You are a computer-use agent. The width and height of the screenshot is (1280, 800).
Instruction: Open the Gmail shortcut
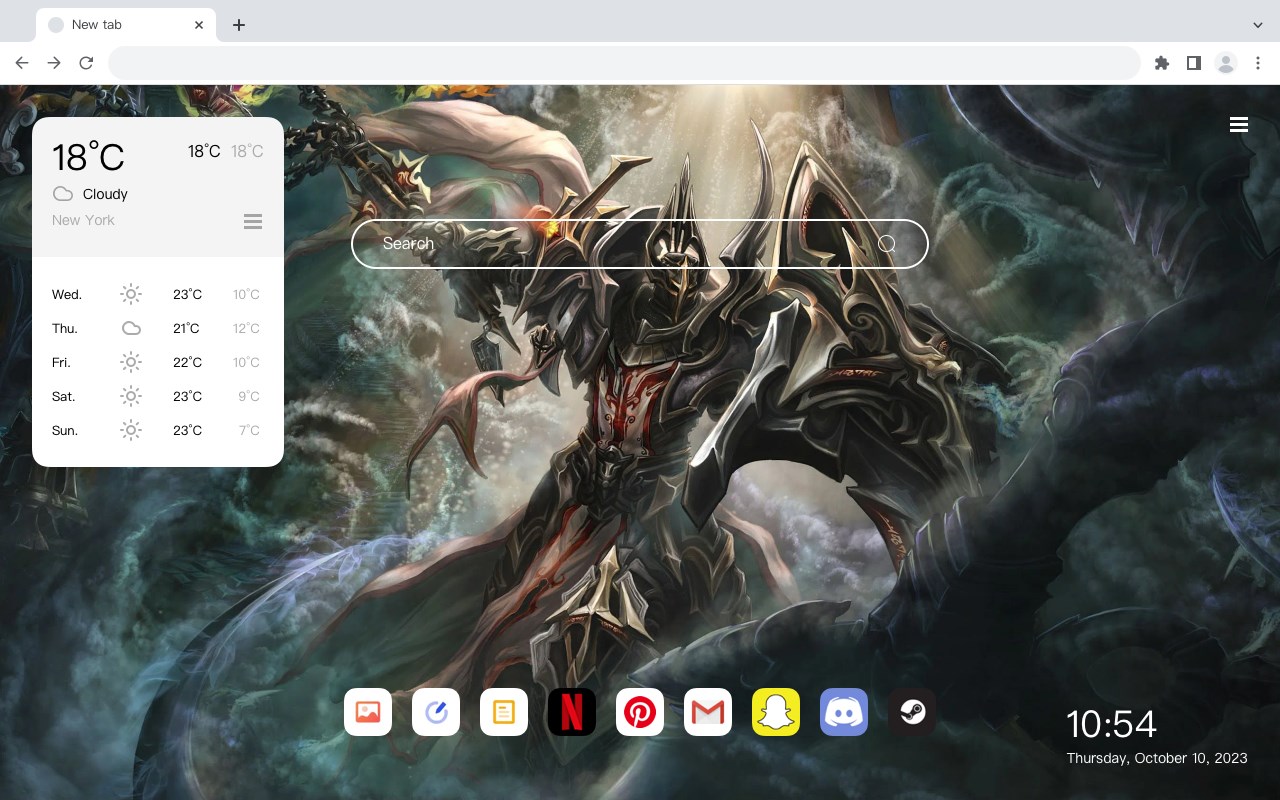(708, 712)
